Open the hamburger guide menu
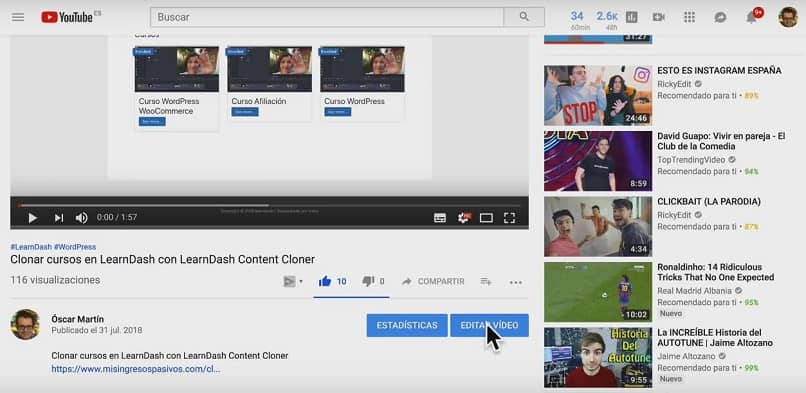Image resolution: width=806 pixels, height=393 pixels. (x=18, y=17)
